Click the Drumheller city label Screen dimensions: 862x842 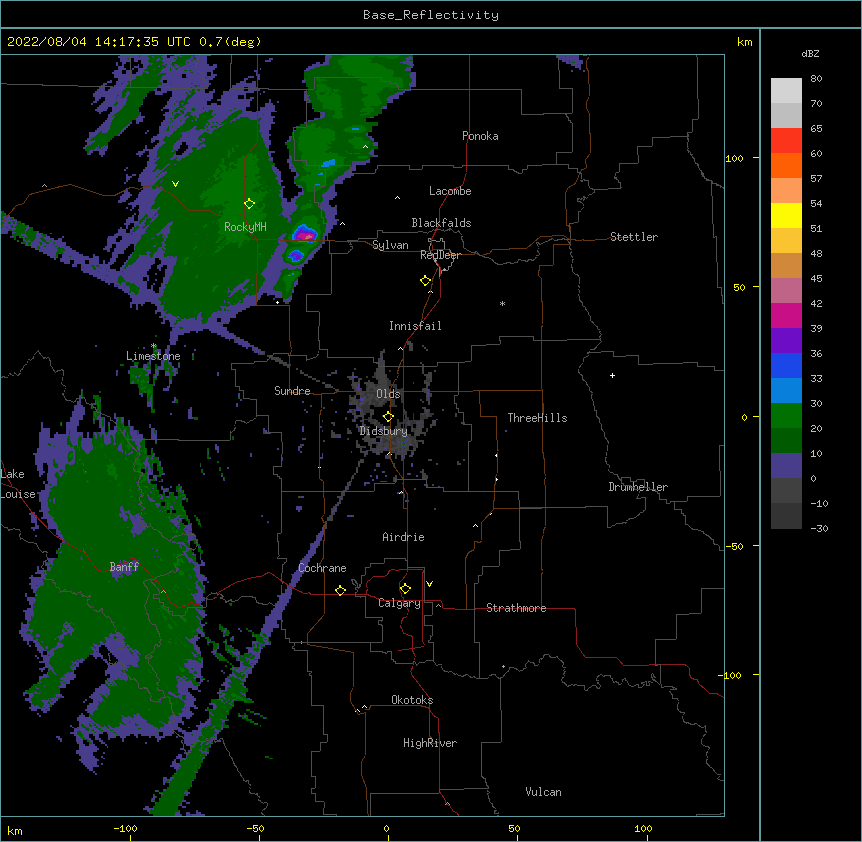638,487
